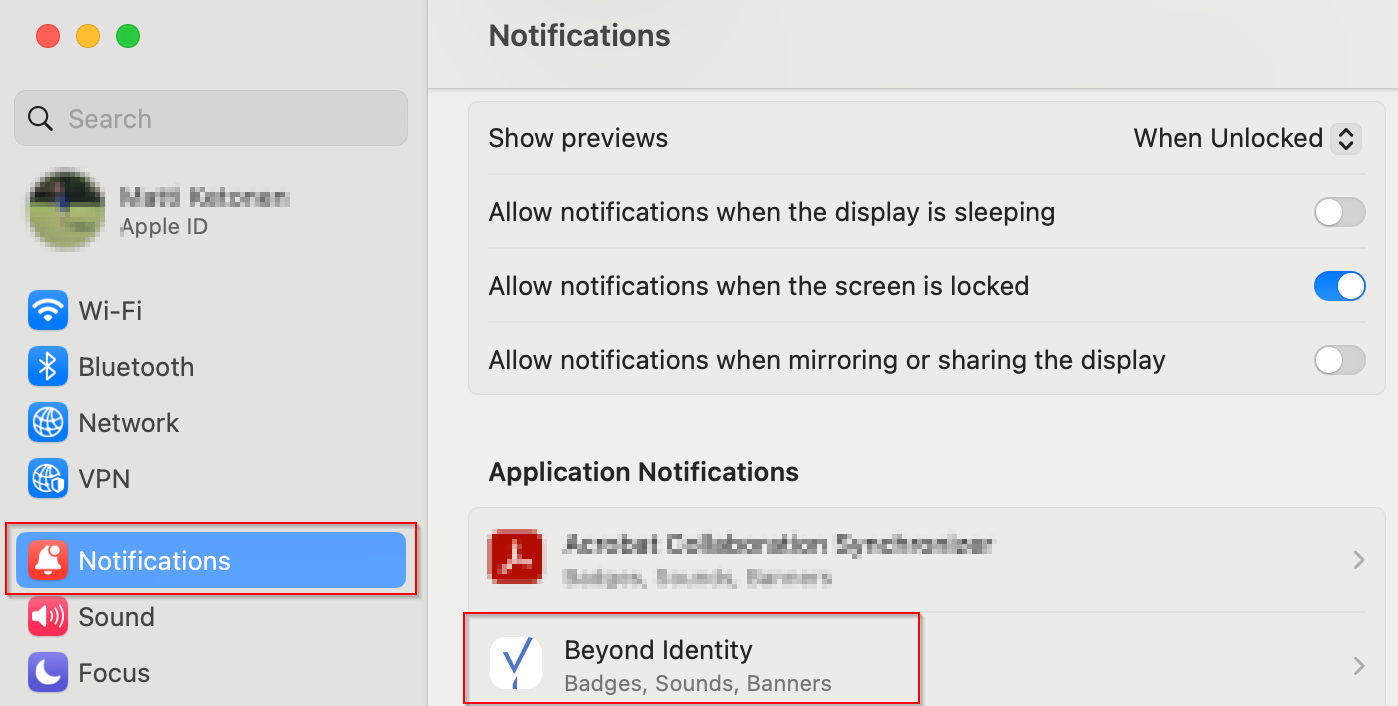Image resolution: width=1398 pixels, height=706 pixels.
Task: Expand Acrobat Collaboration Synchronizer row chevron
Action: click(x=1358, y=560)
